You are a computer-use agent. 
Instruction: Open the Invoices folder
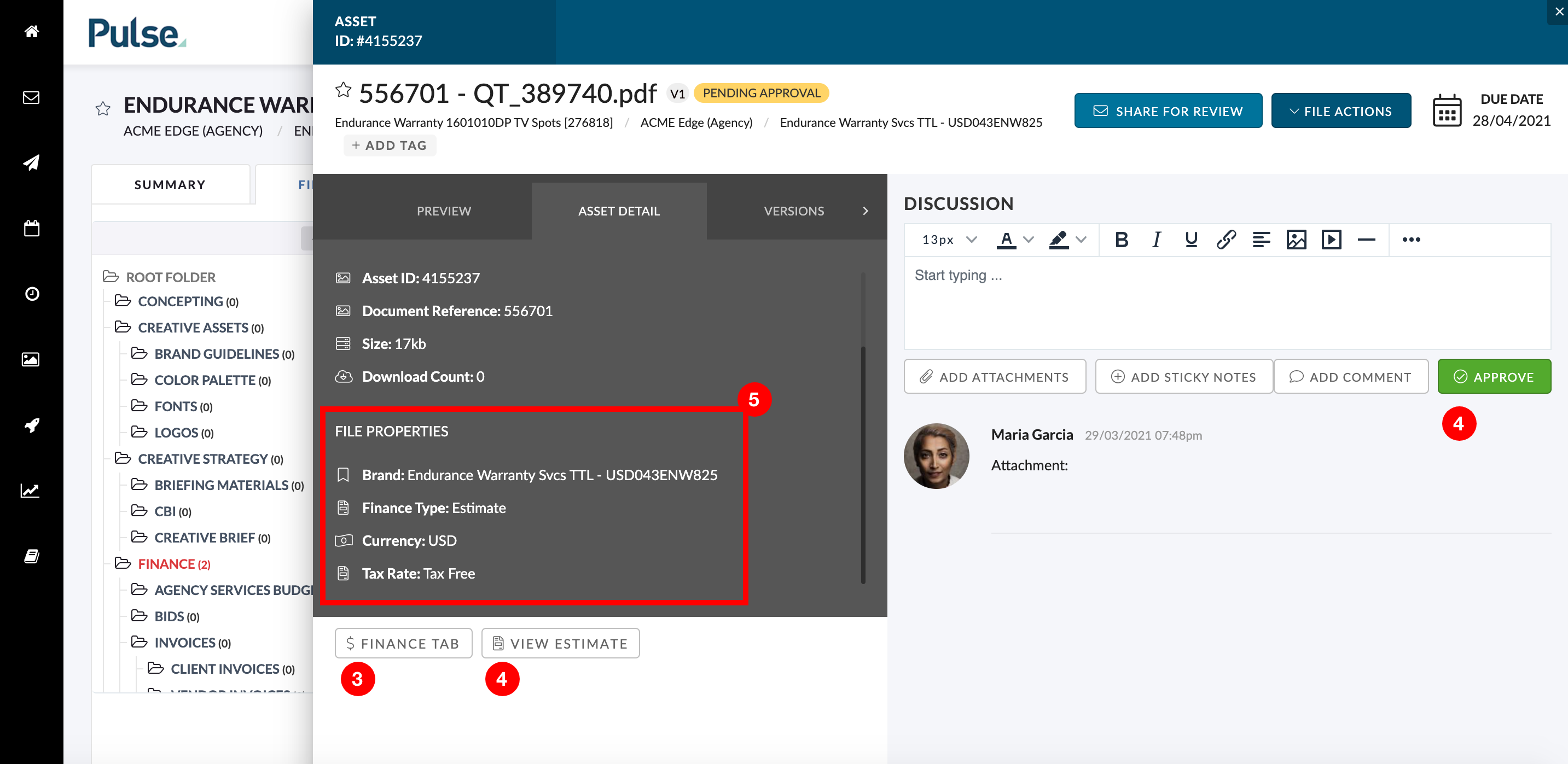[x=182, y=643]
